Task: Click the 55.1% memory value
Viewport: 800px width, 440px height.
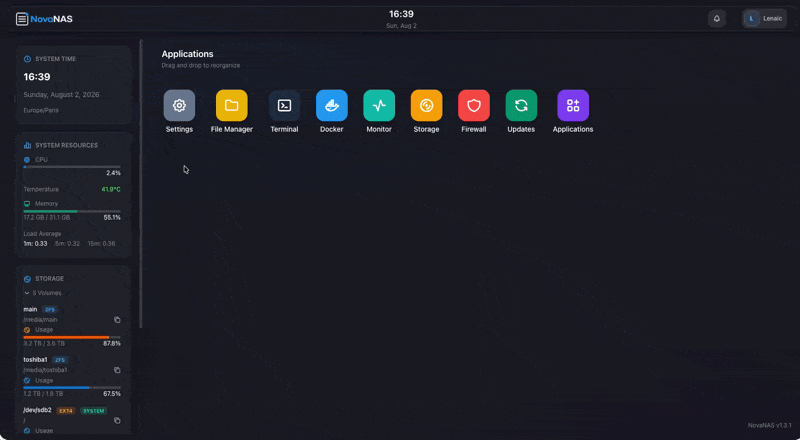Action: [x=112, y=217]
